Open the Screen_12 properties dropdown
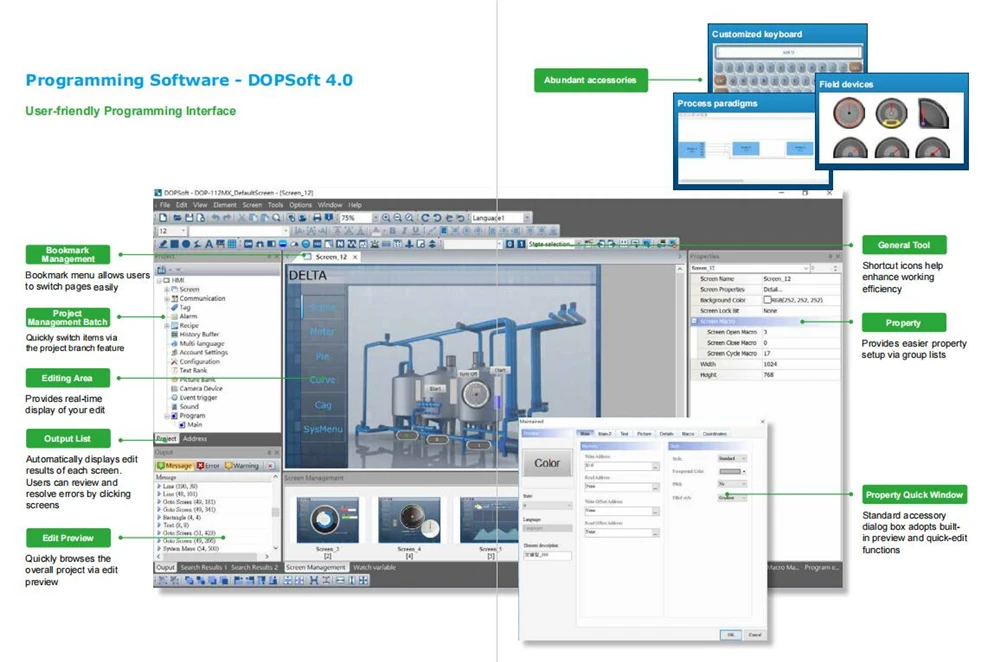This screenshot has width=1000, height=662. (806, 268)
